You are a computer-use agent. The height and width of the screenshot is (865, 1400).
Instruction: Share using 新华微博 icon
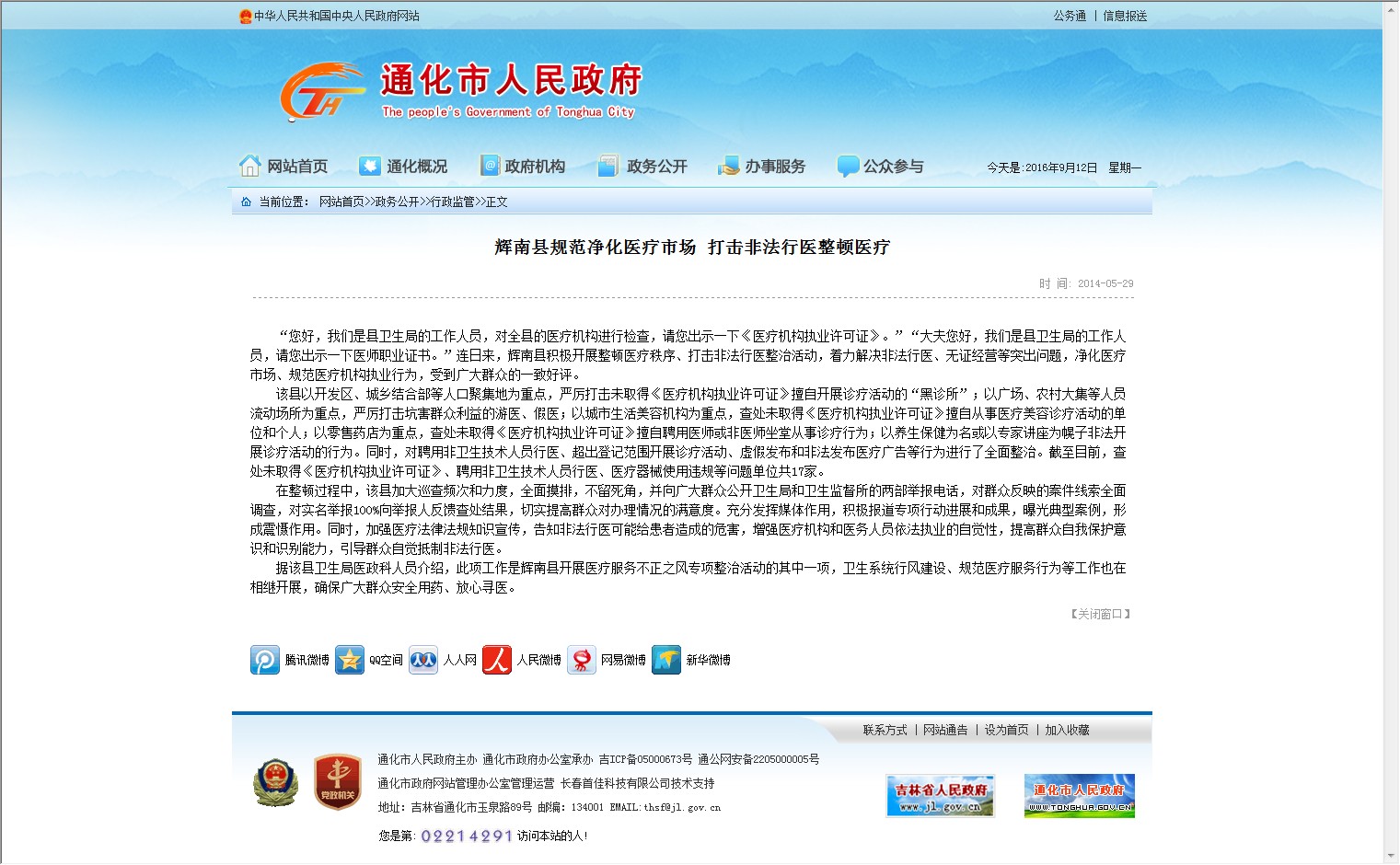666,660
